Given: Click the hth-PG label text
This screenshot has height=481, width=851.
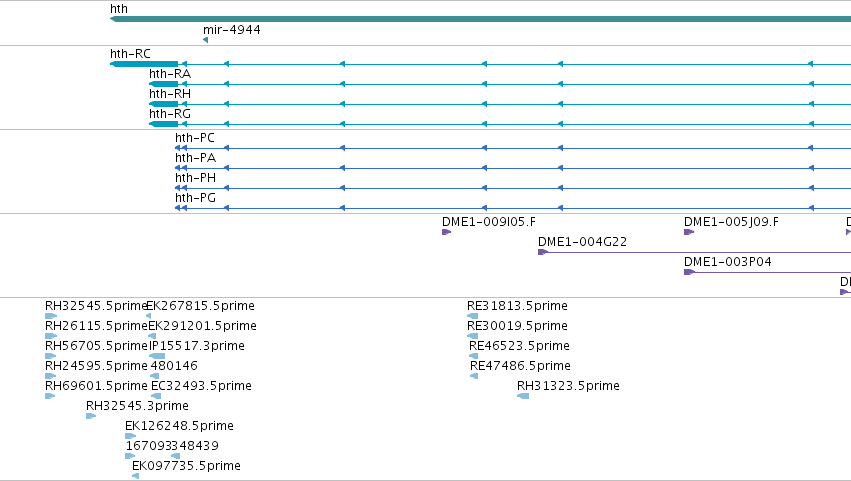Looking at the screenshot, I should (x=195, y=198).
